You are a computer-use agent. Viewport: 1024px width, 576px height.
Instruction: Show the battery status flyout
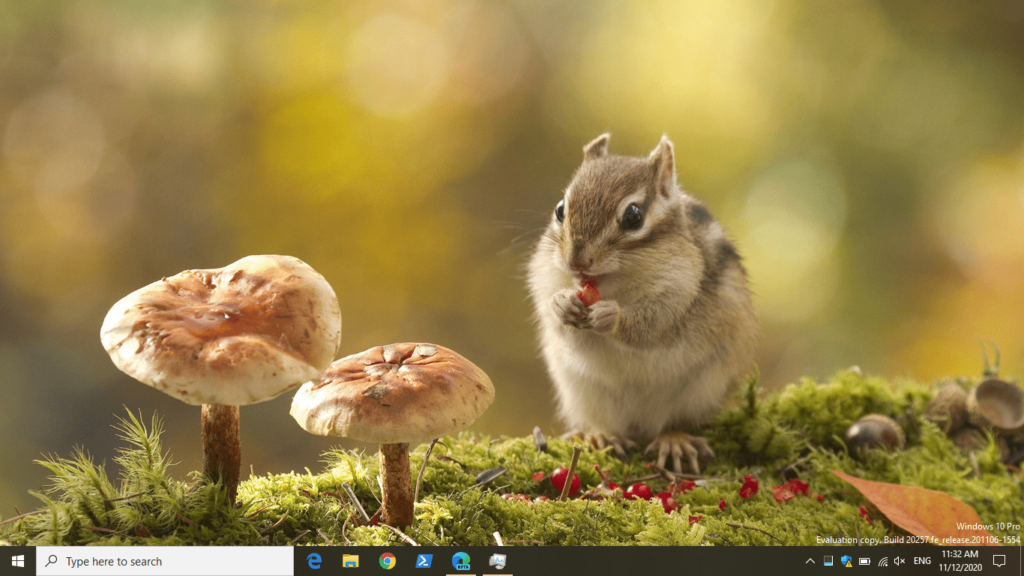tap(864, 561)
